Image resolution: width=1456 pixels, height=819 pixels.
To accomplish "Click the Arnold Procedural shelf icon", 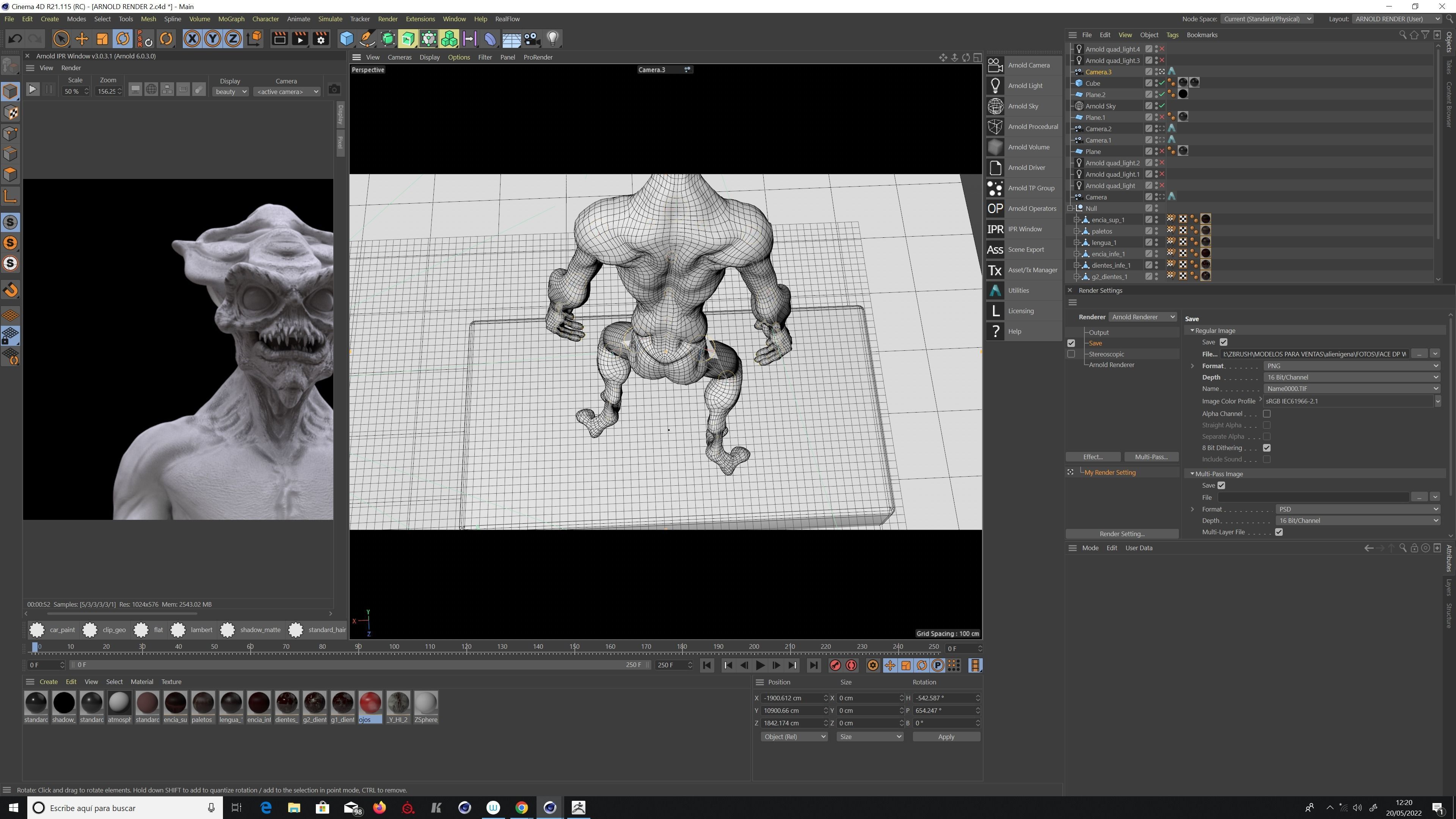I will (995, 127).
